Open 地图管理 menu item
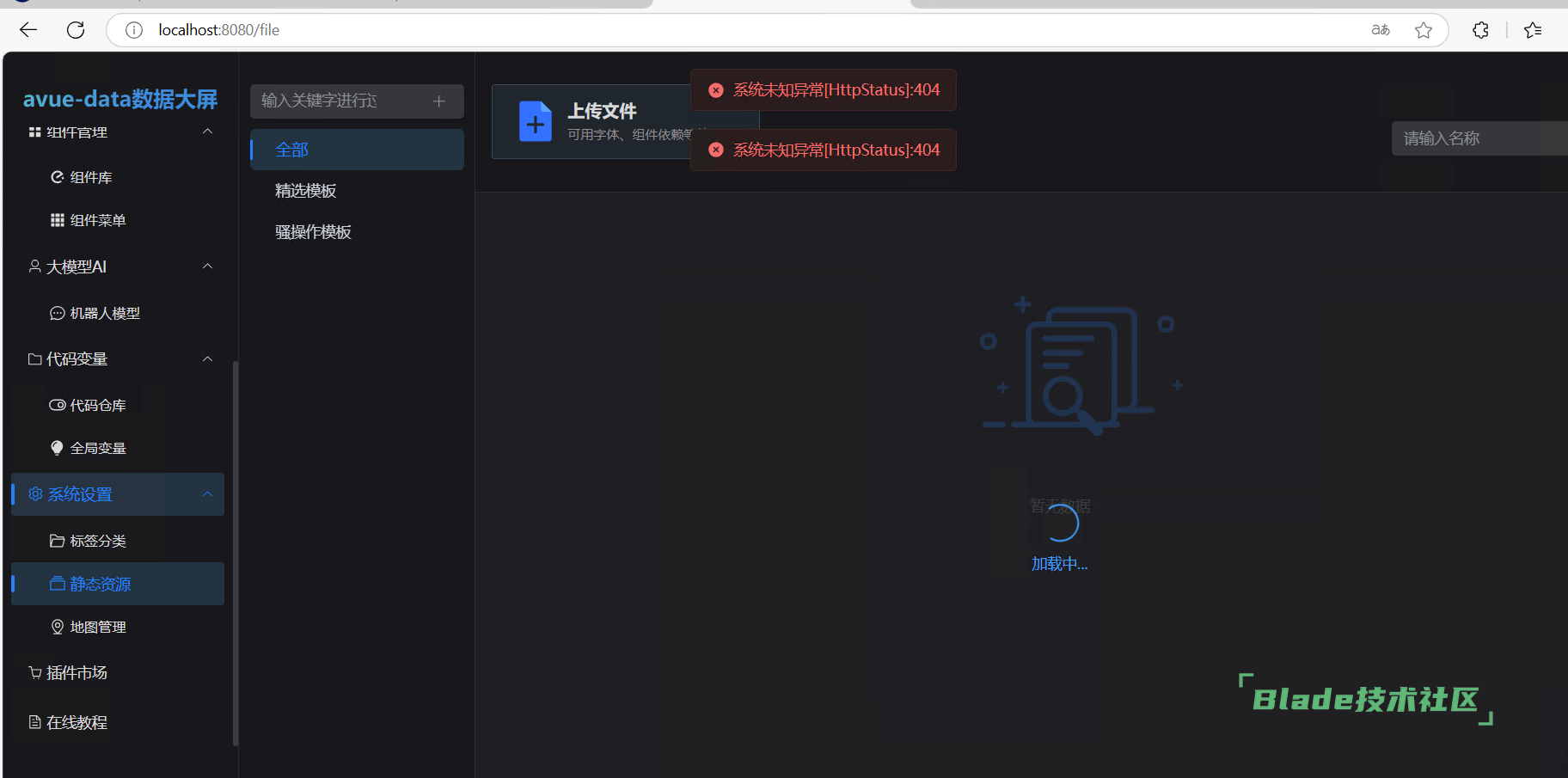The width and height of the screenshot is (1568, 778). click(118, 627)
